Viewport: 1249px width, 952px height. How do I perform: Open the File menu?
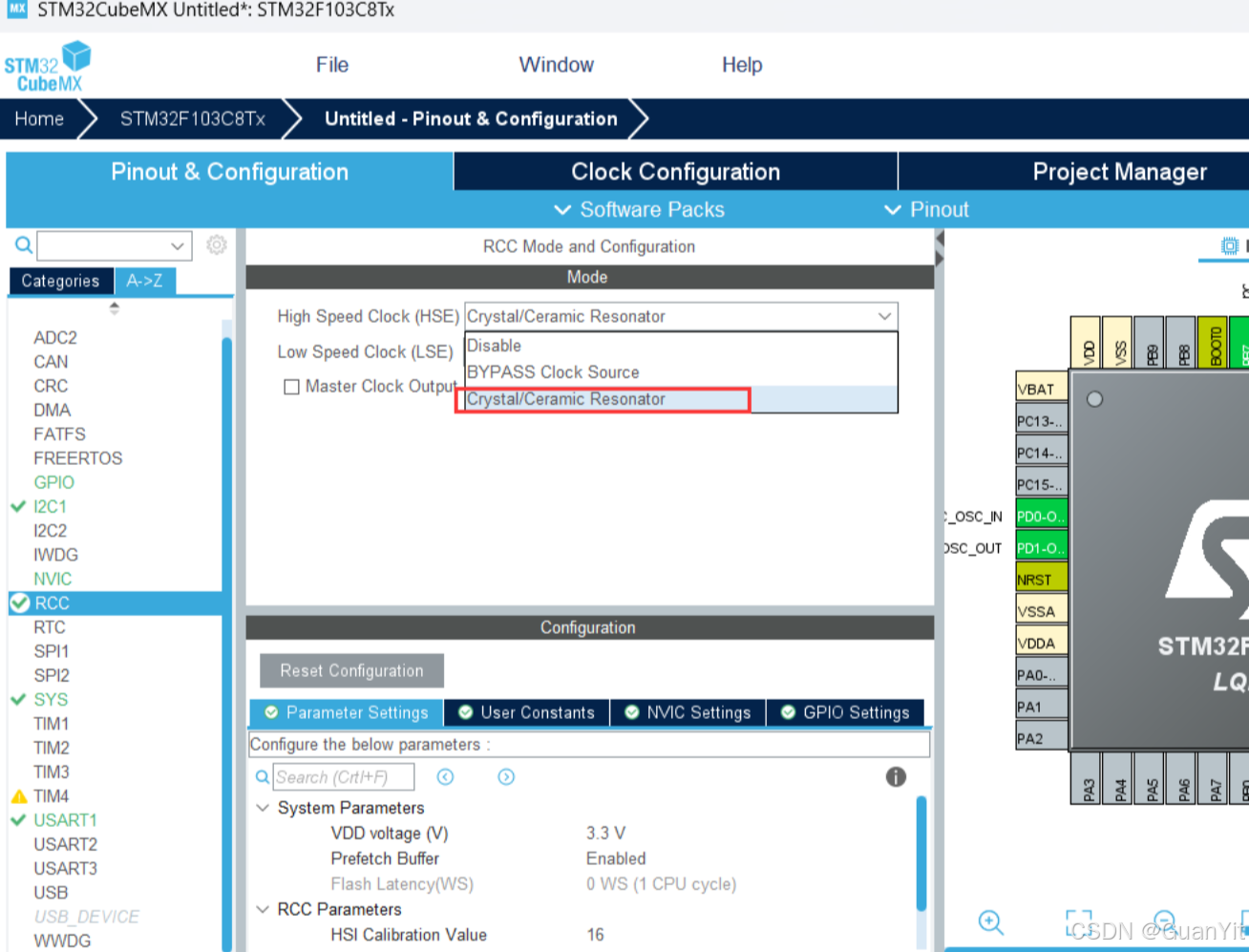click(332, 65)
